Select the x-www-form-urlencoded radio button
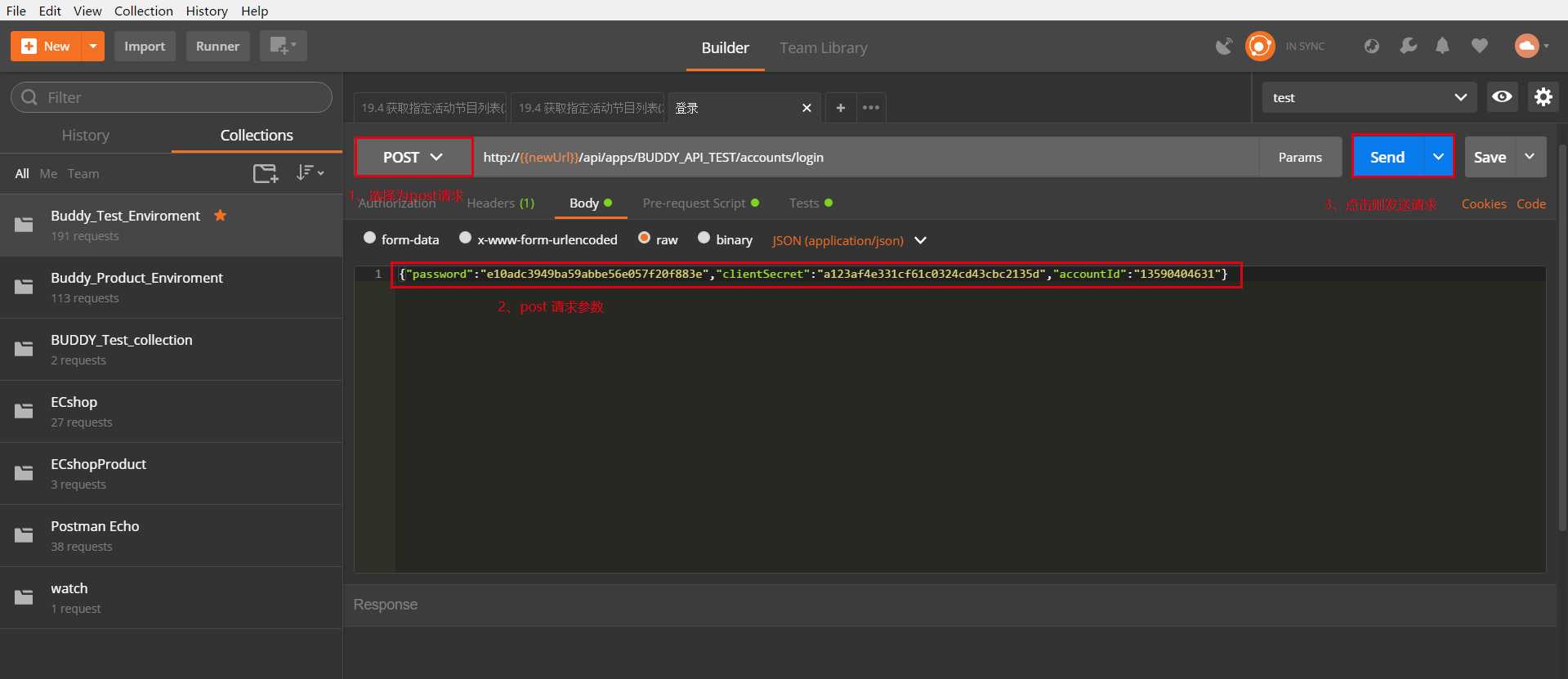This screenshot has width=1568, height=679. pos(465,238)
